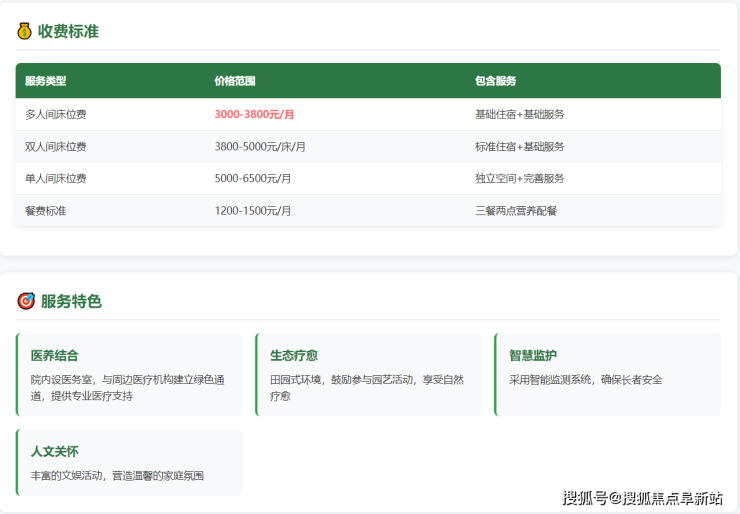Screen dimensions: 740x514
Task: Open the 生态疗愈 feature card
Action: (x=369, y=374)
